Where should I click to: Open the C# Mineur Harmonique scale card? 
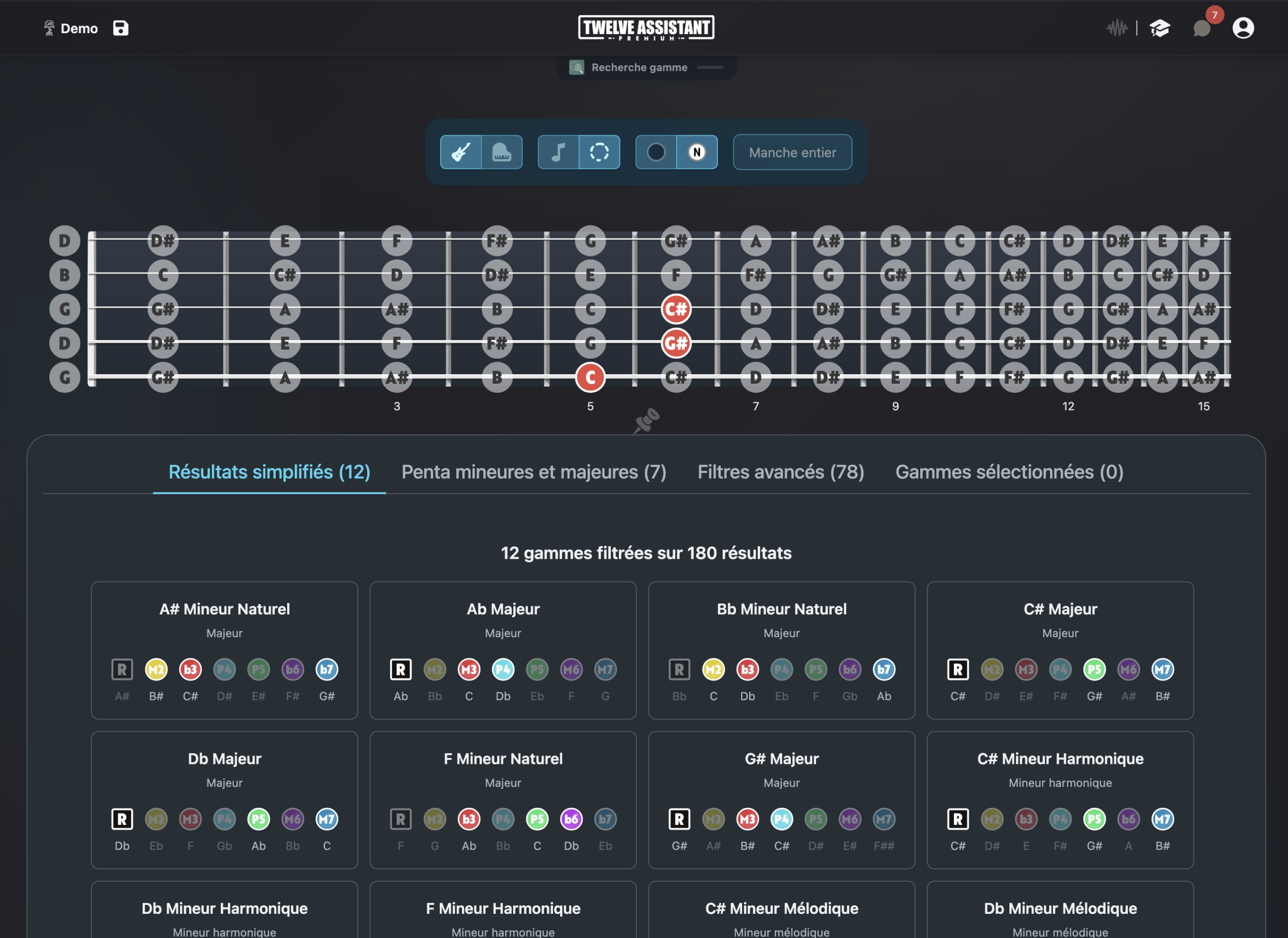click(x=1060, y=800)
